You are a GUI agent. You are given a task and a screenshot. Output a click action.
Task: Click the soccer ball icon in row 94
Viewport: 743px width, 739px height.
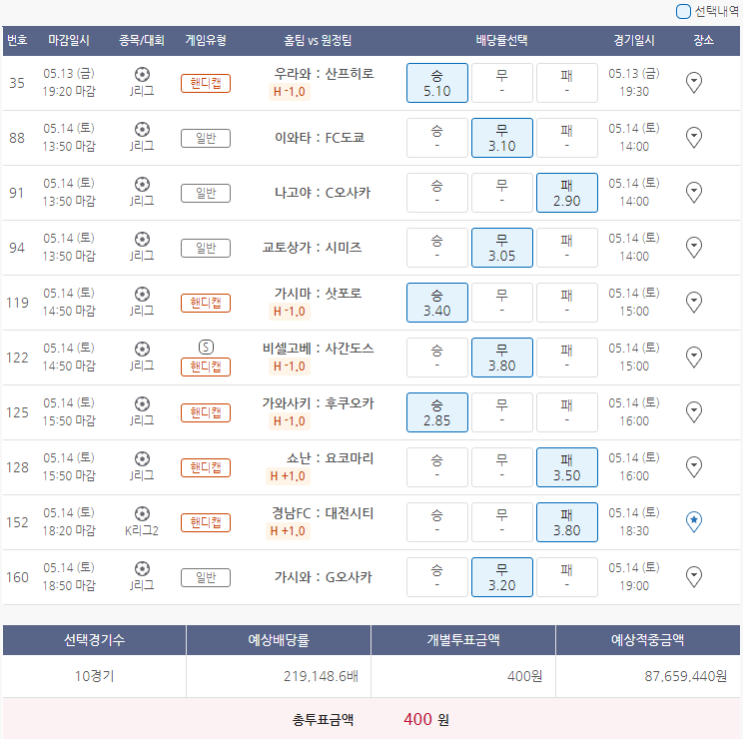pyautogui.click(x=142, y=239)
